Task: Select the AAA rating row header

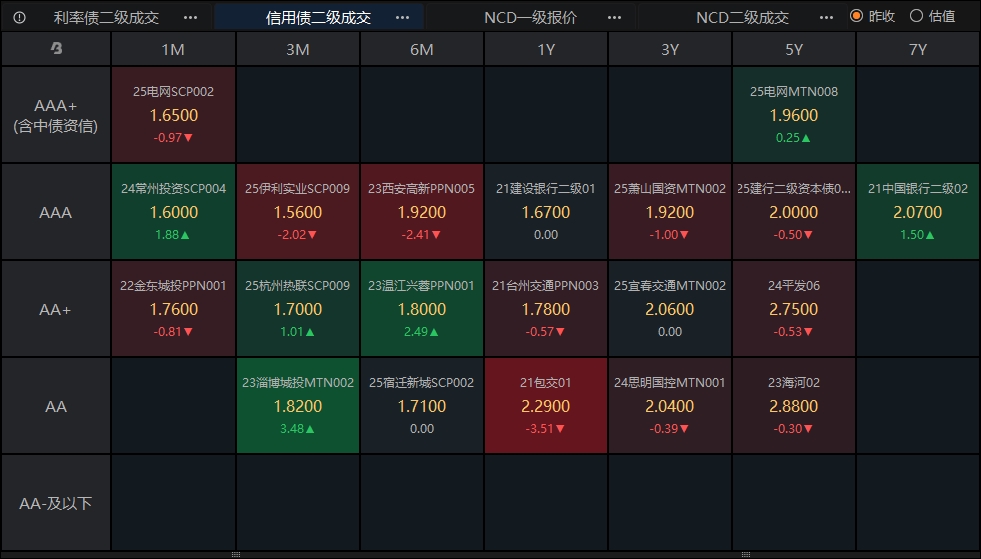Action: tap(56, 212)
